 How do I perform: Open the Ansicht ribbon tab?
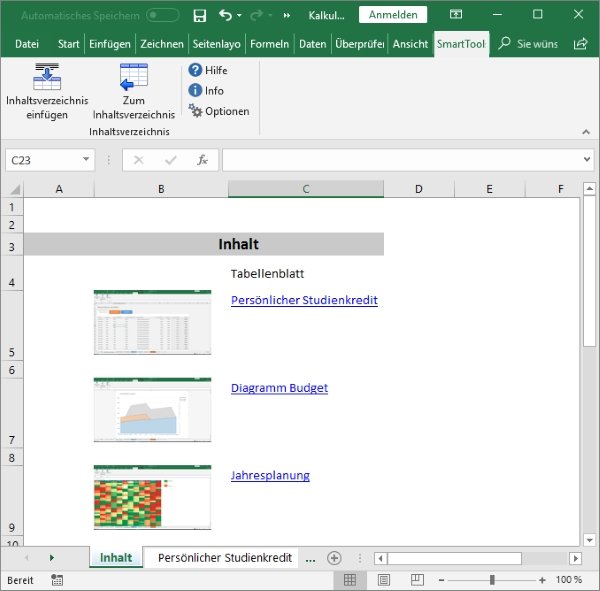click(x=410, y=44)
